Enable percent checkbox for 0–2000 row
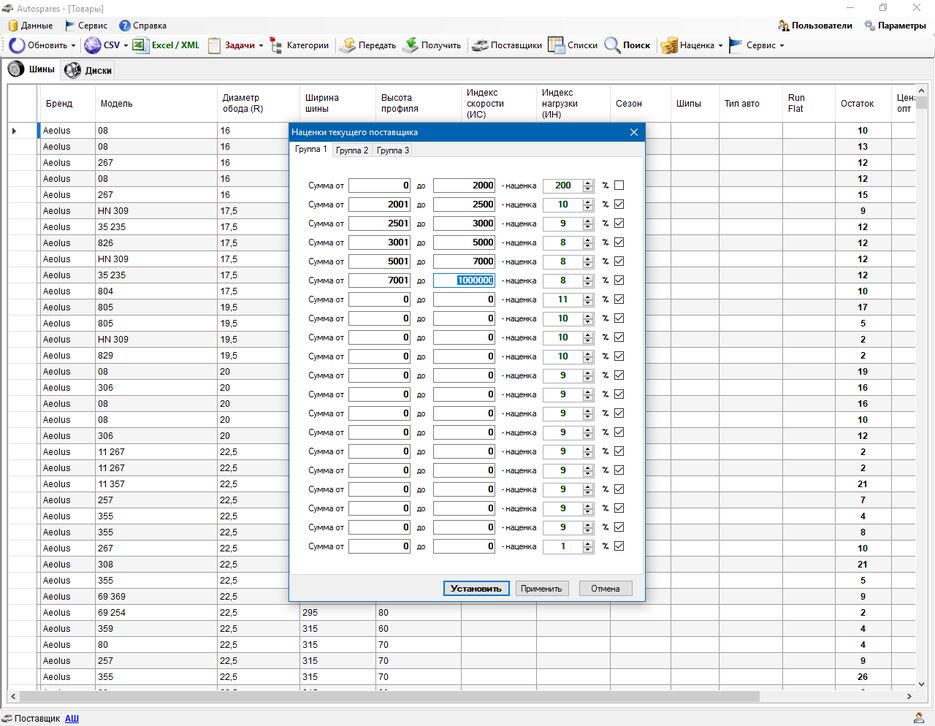Viewport: 935px width, 726px height. tap(619, 185)
